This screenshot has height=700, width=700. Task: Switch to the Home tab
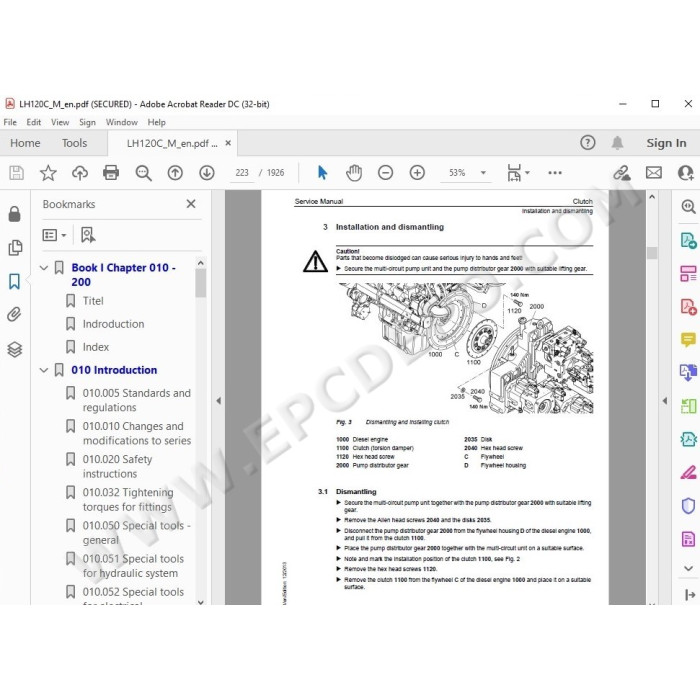[25, 143]
